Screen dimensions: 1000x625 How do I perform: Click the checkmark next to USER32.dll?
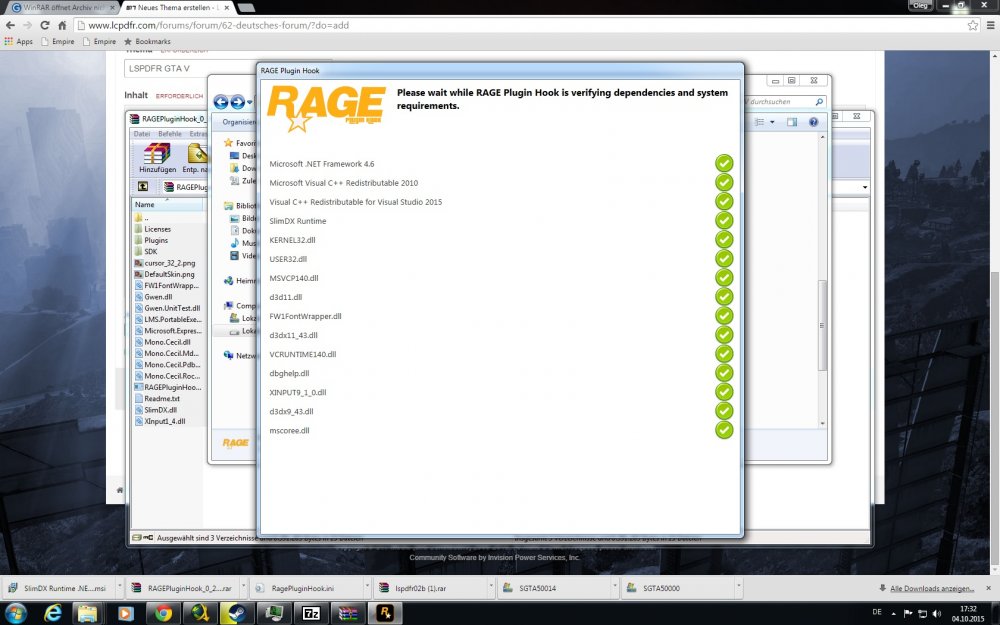click(724, 259)
